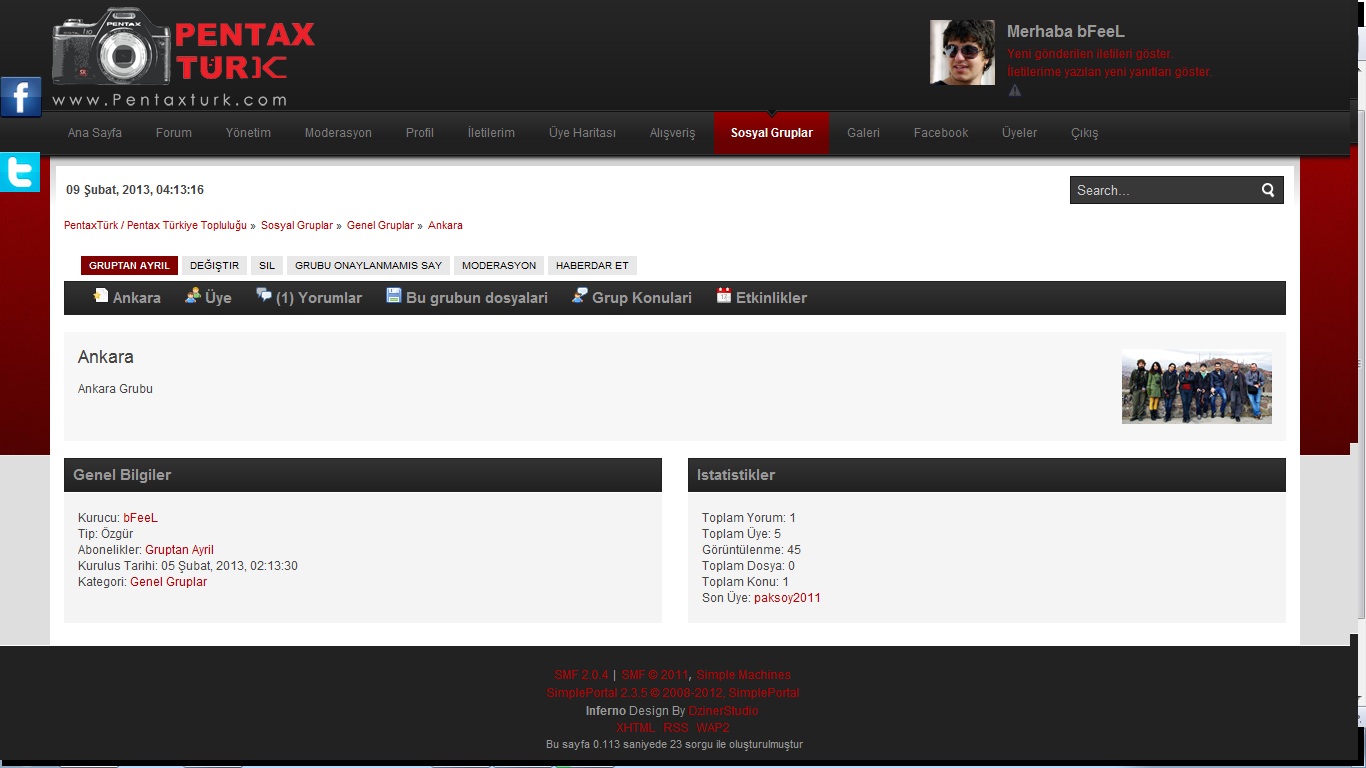Open the Twitter sidebar icon
Image resolution: width=1366 pixels, height=768 pixels.
pos(20,172)
